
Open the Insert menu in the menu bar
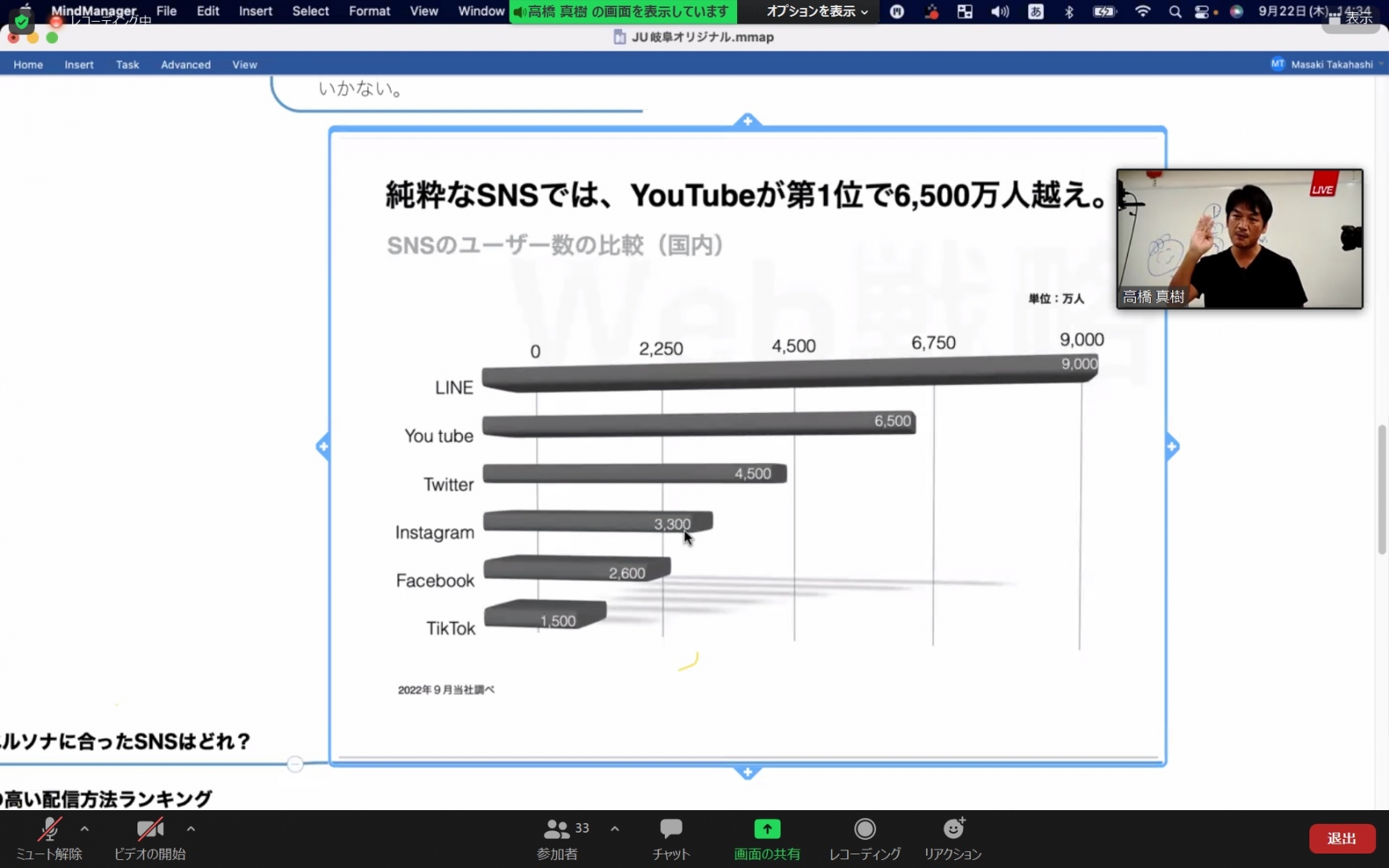pos(256,11)
